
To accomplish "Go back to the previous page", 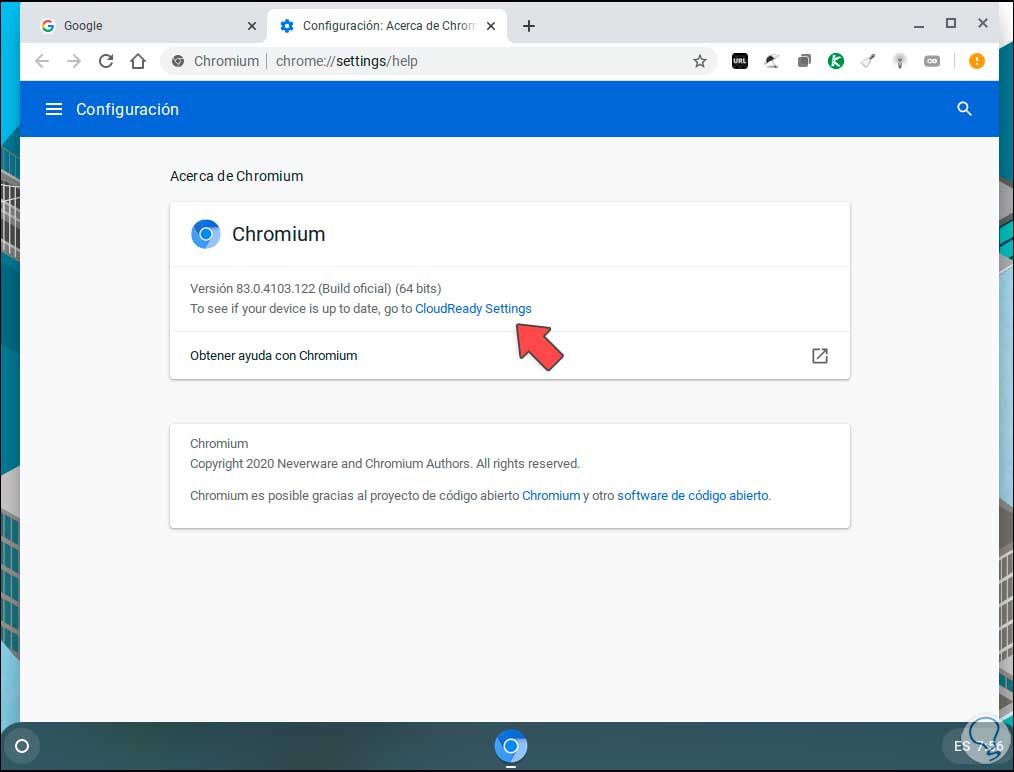I will pyautogui.click(x=42, y=61).
